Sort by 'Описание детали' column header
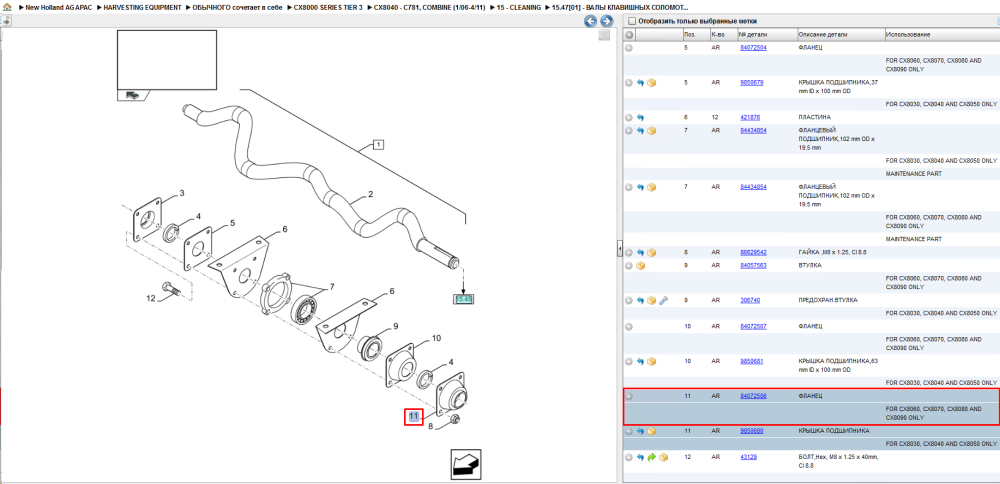The width and height of the screenshot is (1000, 484). (x=841, y=34)
